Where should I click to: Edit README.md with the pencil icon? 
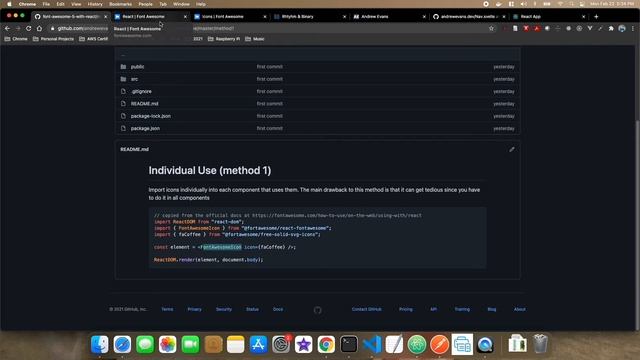pyautogui.click(x=511, y=149)
